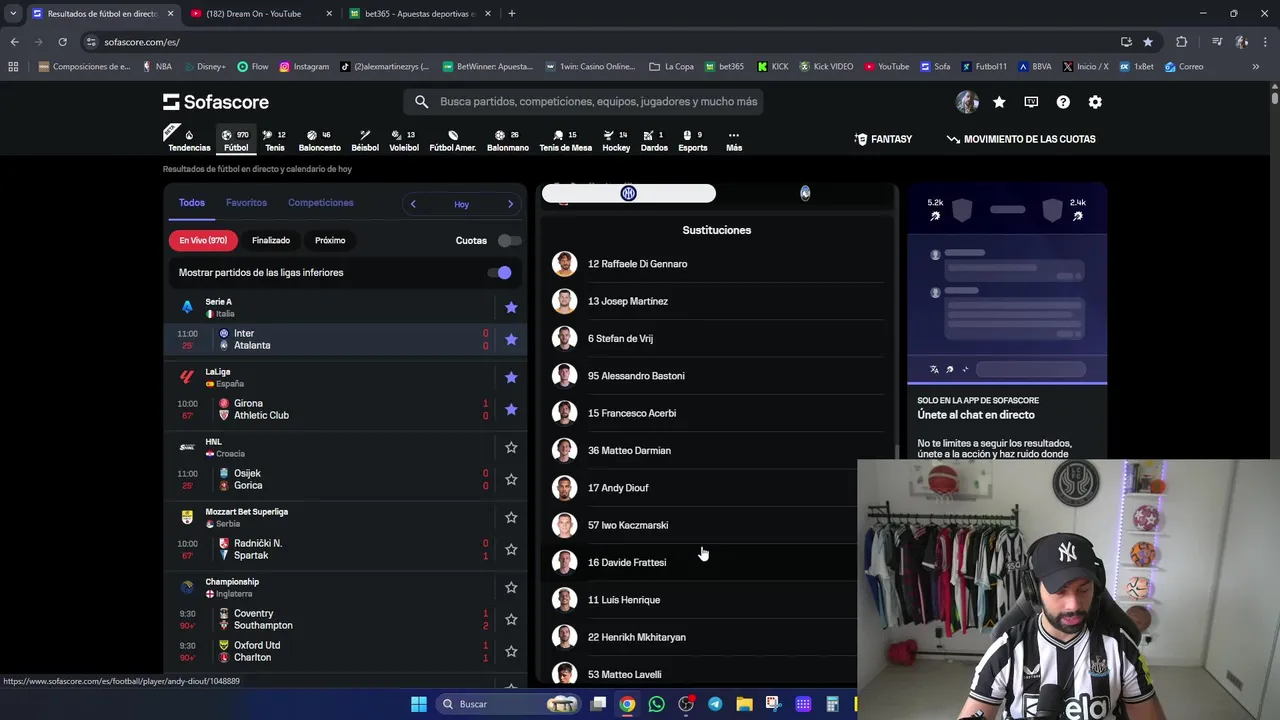Open Henrikh Mkhitaryan player profile
1280x720 pixels.
click(717, 637)
